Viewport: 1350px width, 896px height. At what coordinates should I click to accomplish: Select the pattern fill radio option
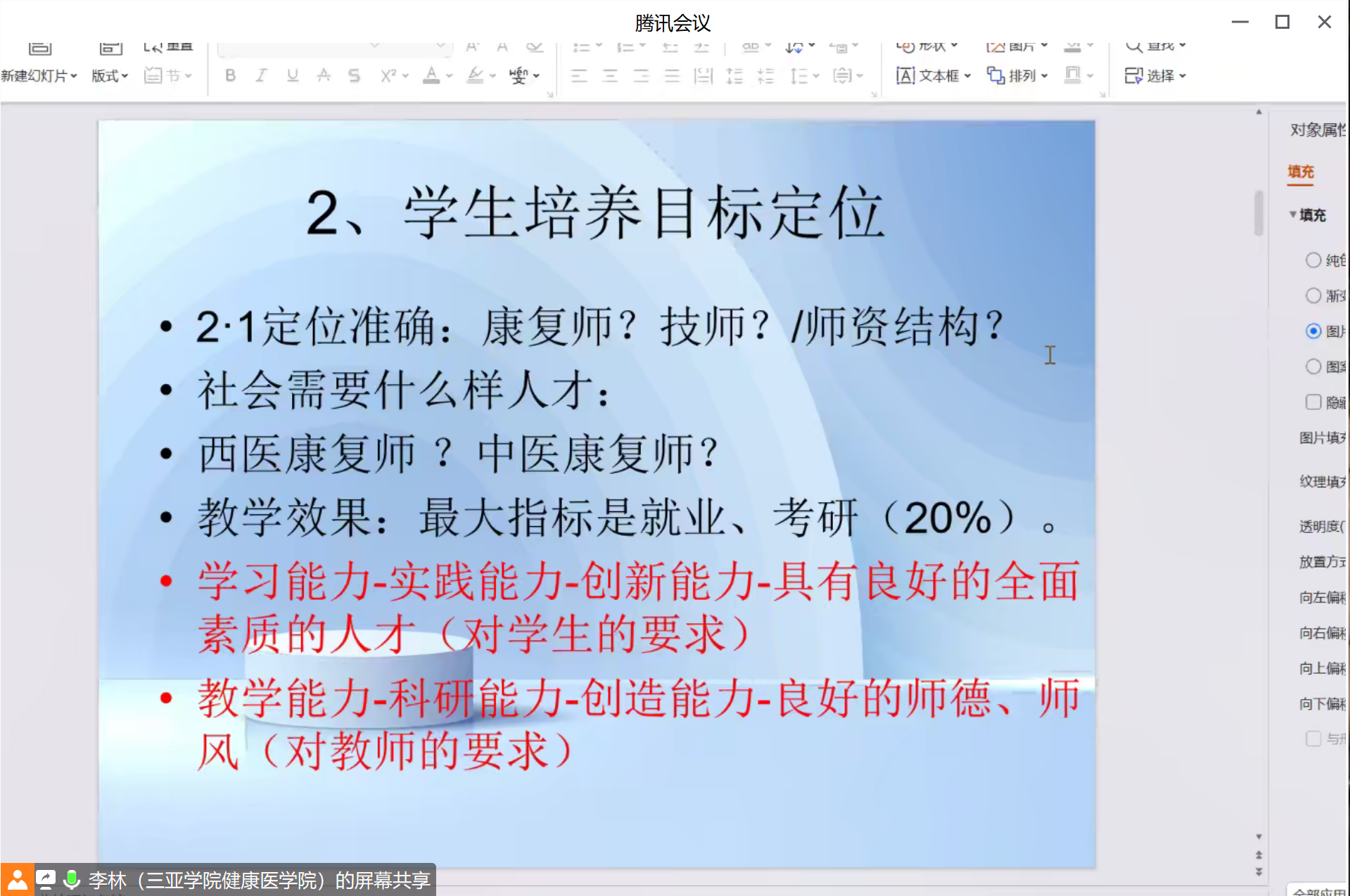tap(1313, 366)
